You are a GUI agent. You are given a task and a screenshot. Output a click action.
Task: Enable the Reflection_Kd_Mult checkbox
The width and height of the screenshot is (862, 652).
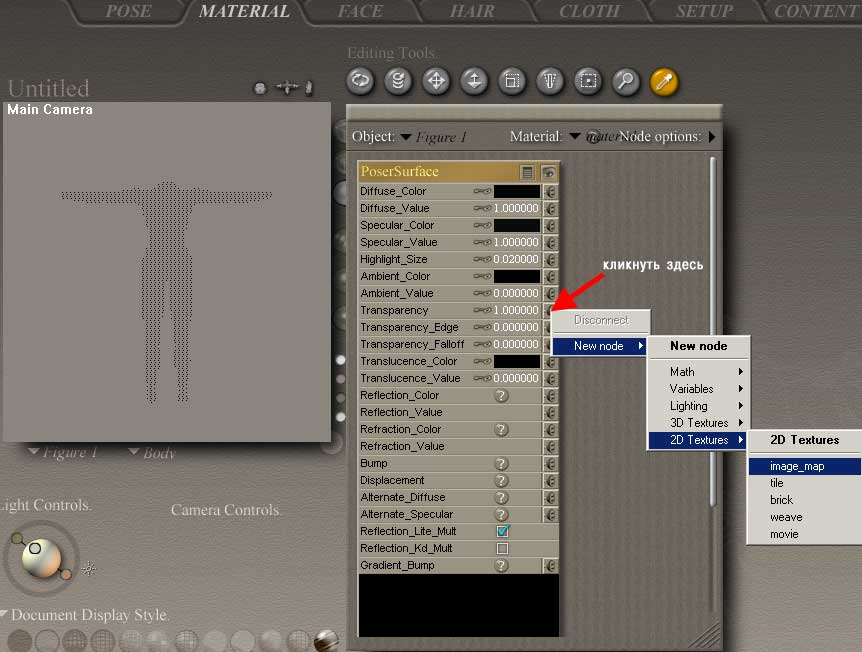pyautogui.click(x=502, y=549)
